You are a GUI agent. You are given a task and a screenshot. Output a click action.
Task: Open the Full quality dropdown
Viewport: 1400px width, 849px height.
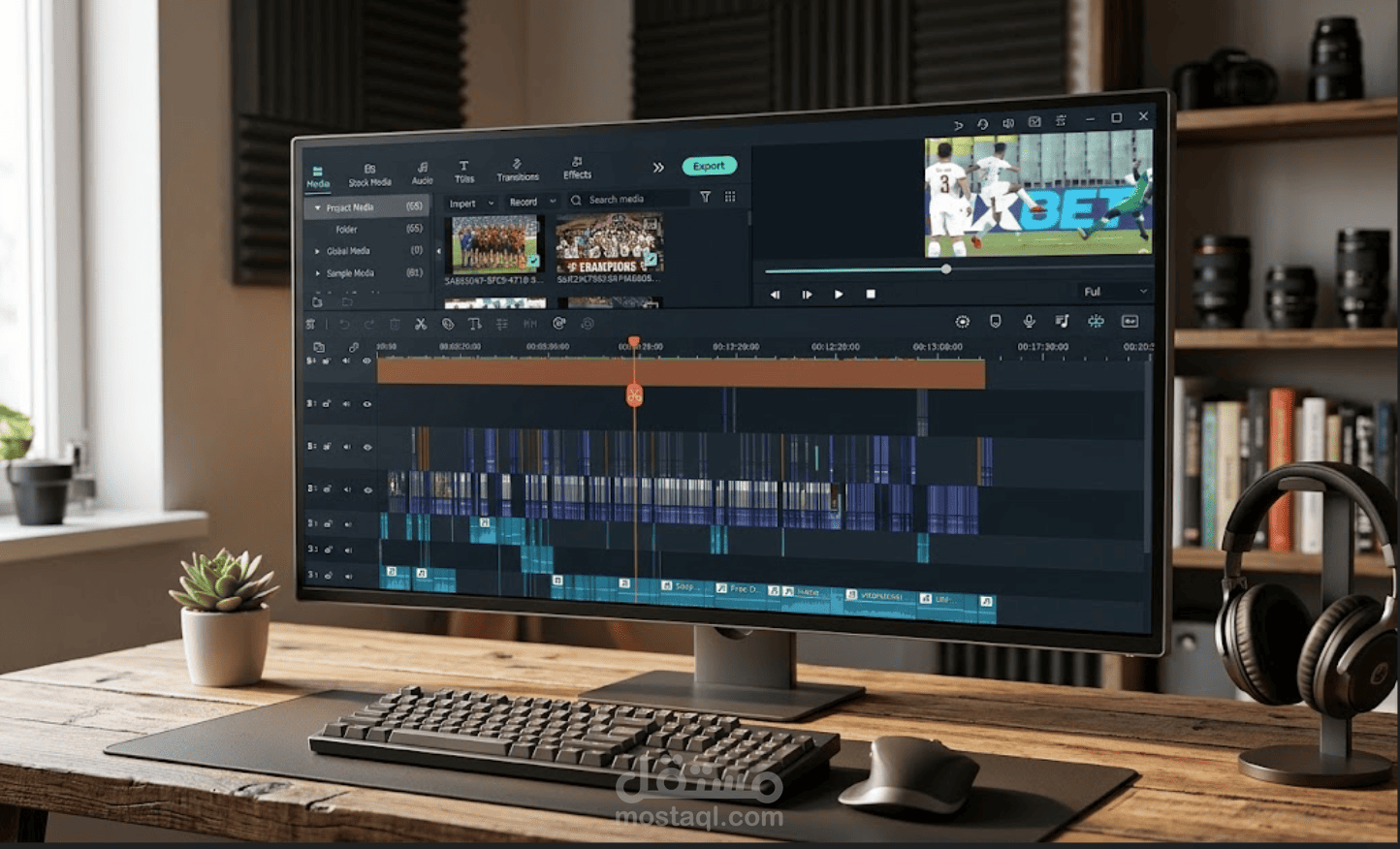[x=1115, y=292]
